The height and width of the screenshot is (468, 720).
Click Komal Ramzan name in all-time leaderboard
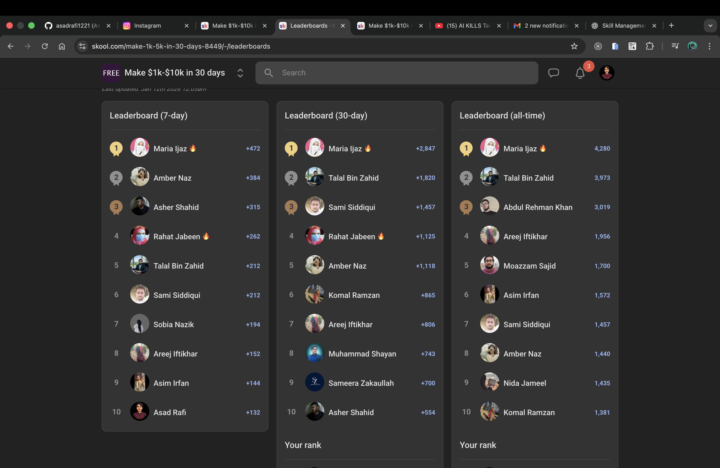pyautogui.click(x=529, y=412)
